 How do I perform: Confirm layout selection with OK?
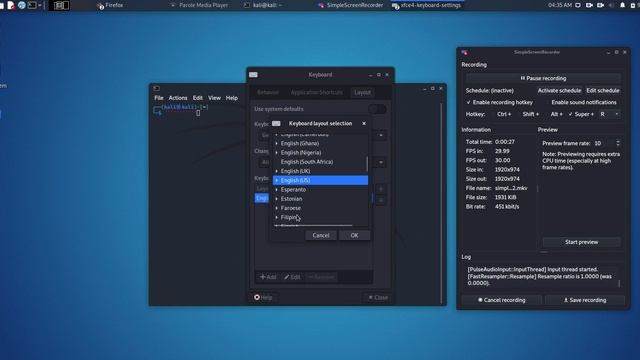click(354, 236)
